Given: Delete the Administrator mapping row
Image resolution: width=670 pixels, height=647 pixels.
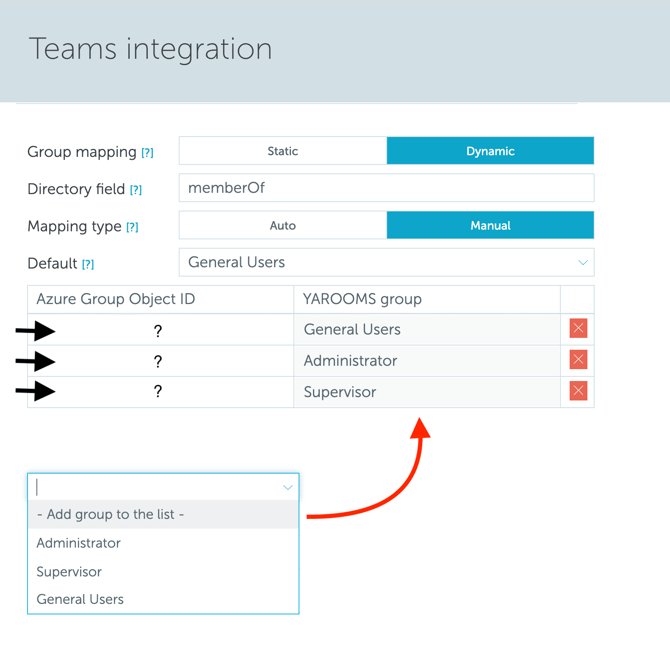Looking at the screenshot, I should (x=578, y=360).
